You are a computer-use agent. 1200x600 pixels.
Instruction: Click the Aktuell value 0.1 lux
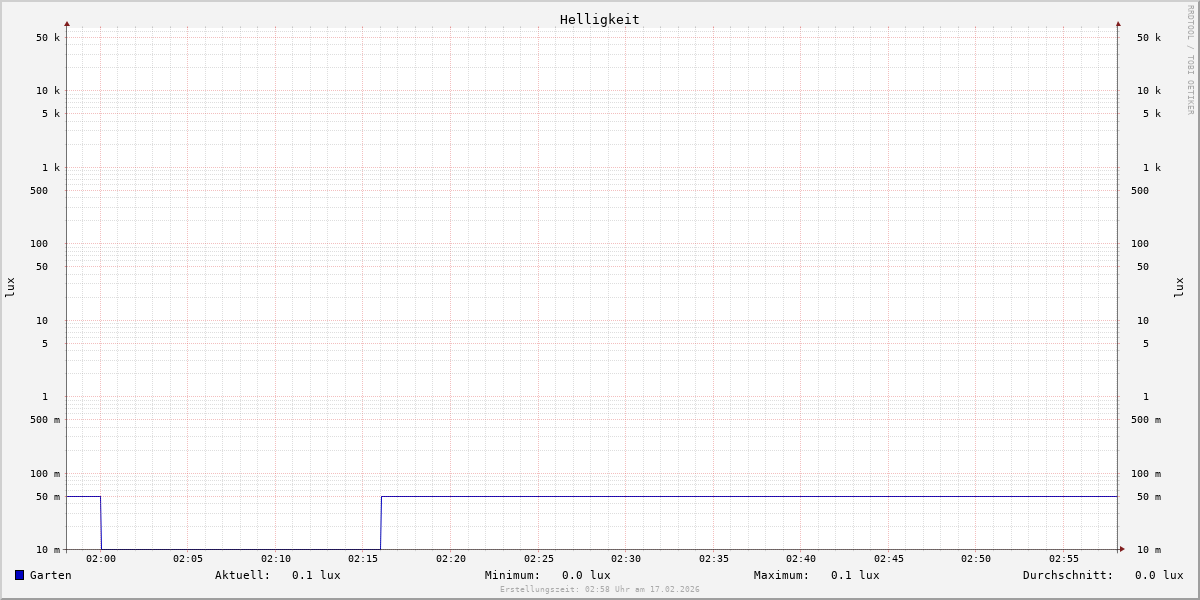(x=316, y=575)
